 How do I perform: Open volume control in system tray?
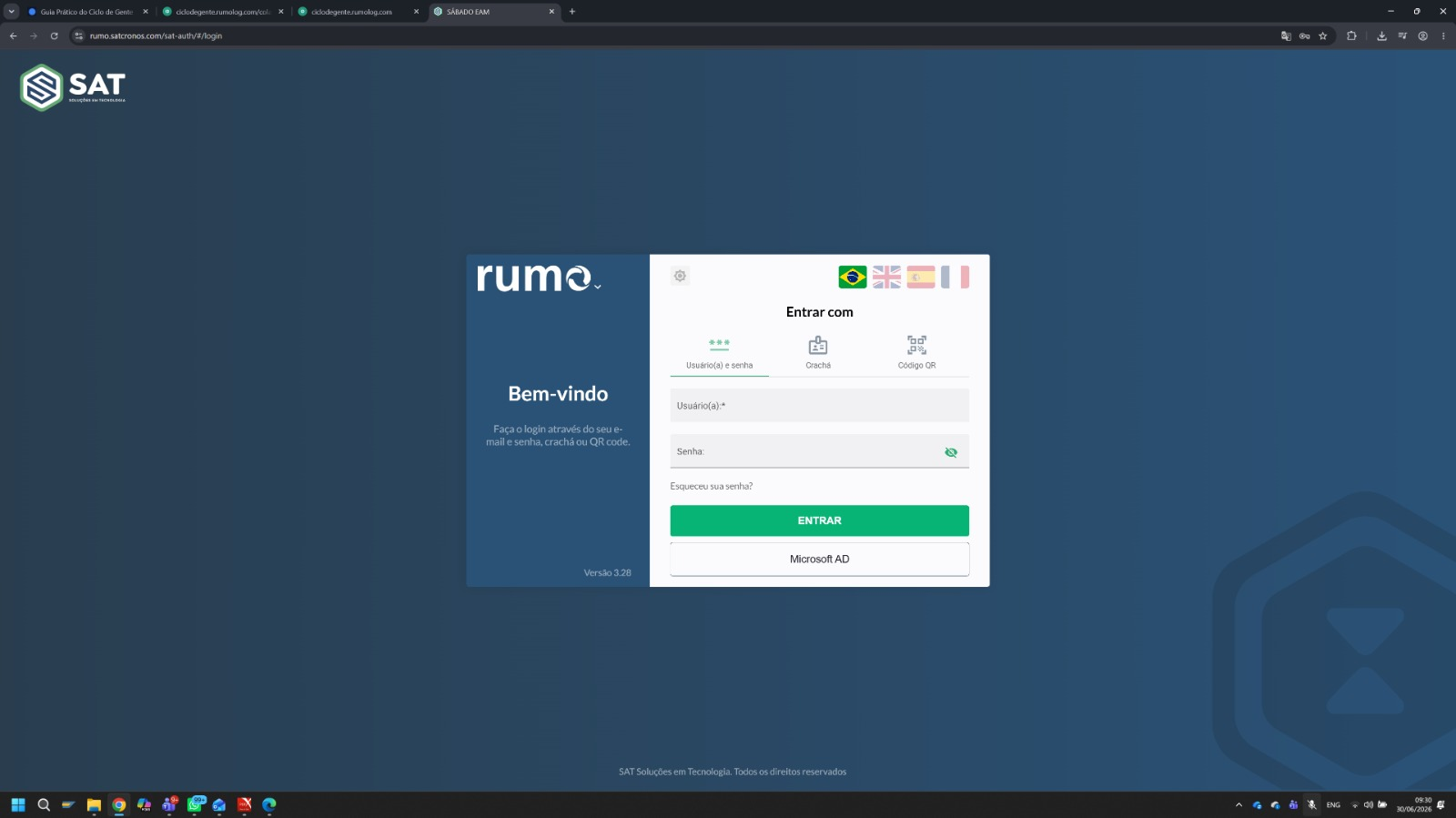point(1369,805)
